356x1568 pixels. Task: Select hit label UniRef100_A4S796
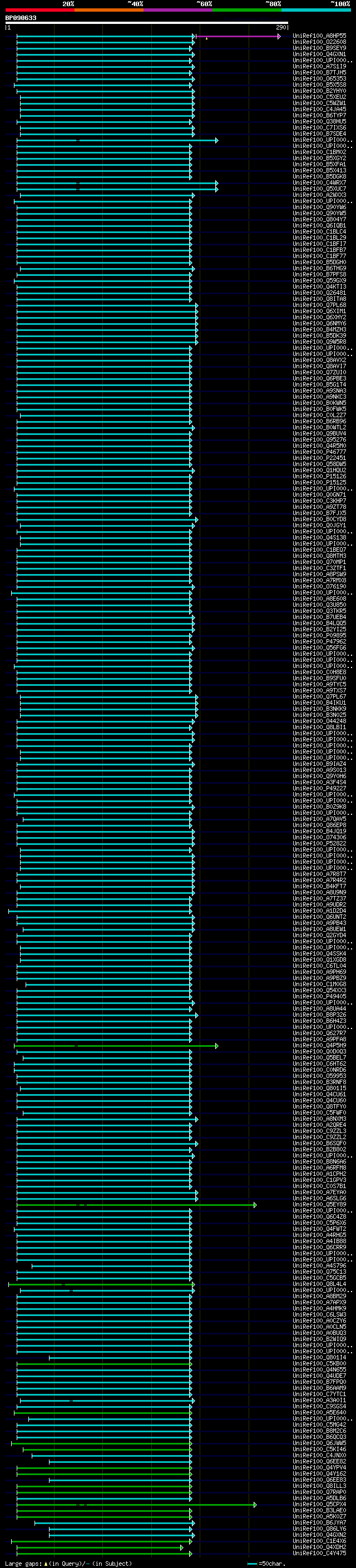click(x=319, y=1265)
